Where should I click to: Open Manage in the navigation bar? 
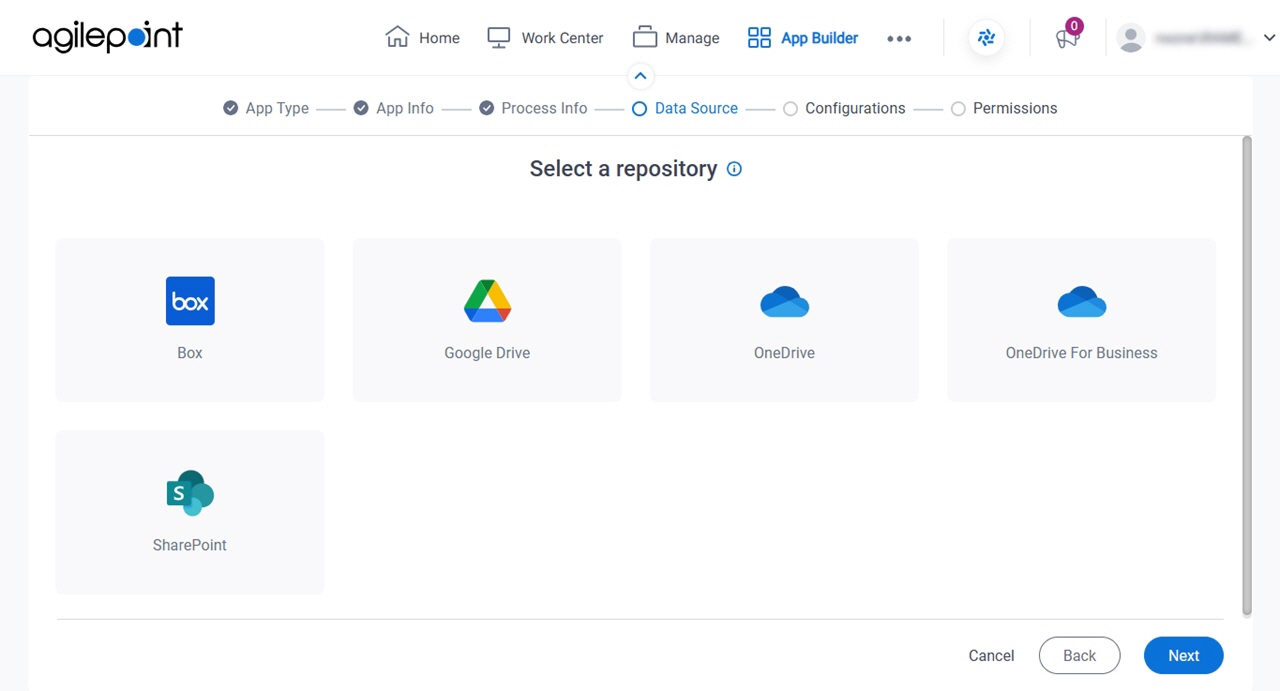pyautogui.click(x=676, y=38)
